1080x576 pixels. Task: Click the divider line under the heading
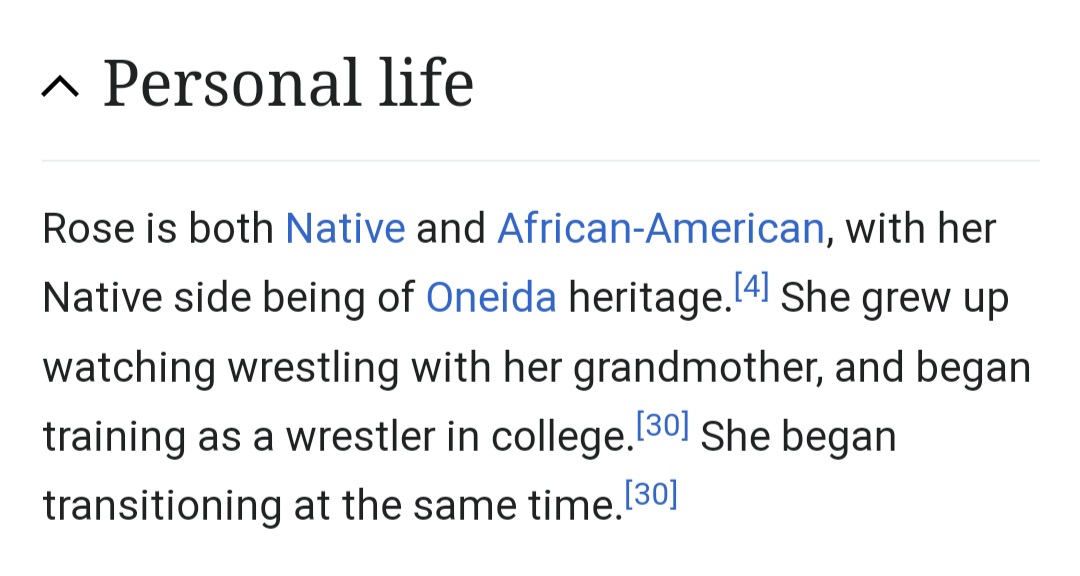click(x=540, y=160)
